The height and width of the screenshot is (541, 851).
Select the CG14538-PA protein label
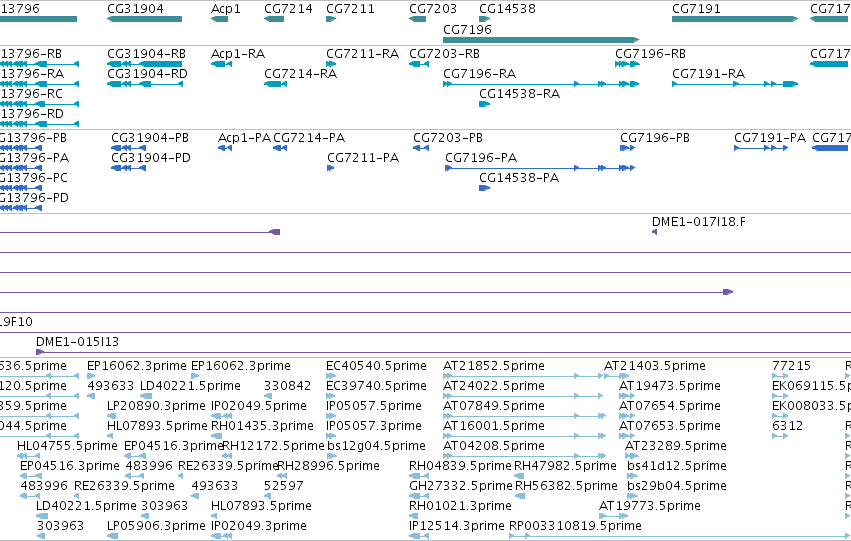coord(519,178)
